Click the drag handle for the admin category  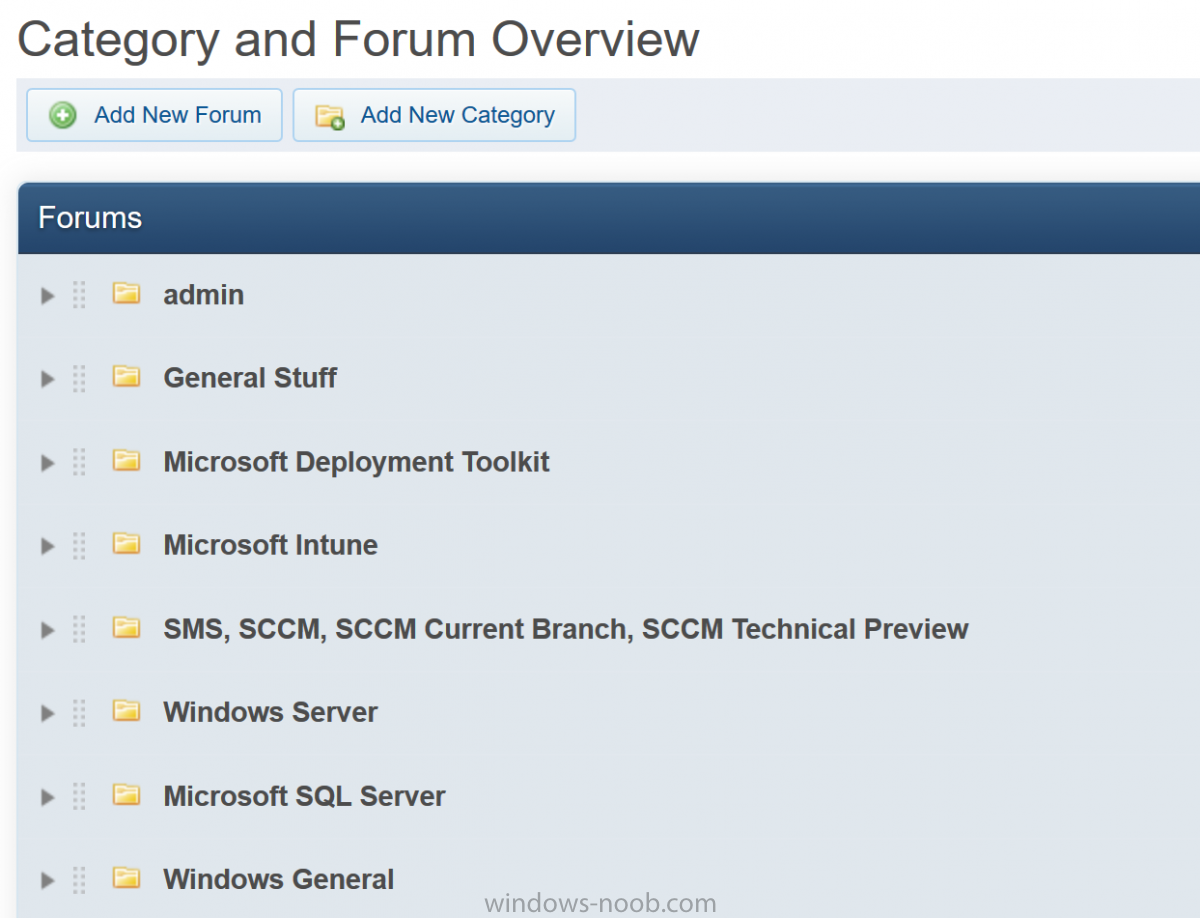coord(80,295)
